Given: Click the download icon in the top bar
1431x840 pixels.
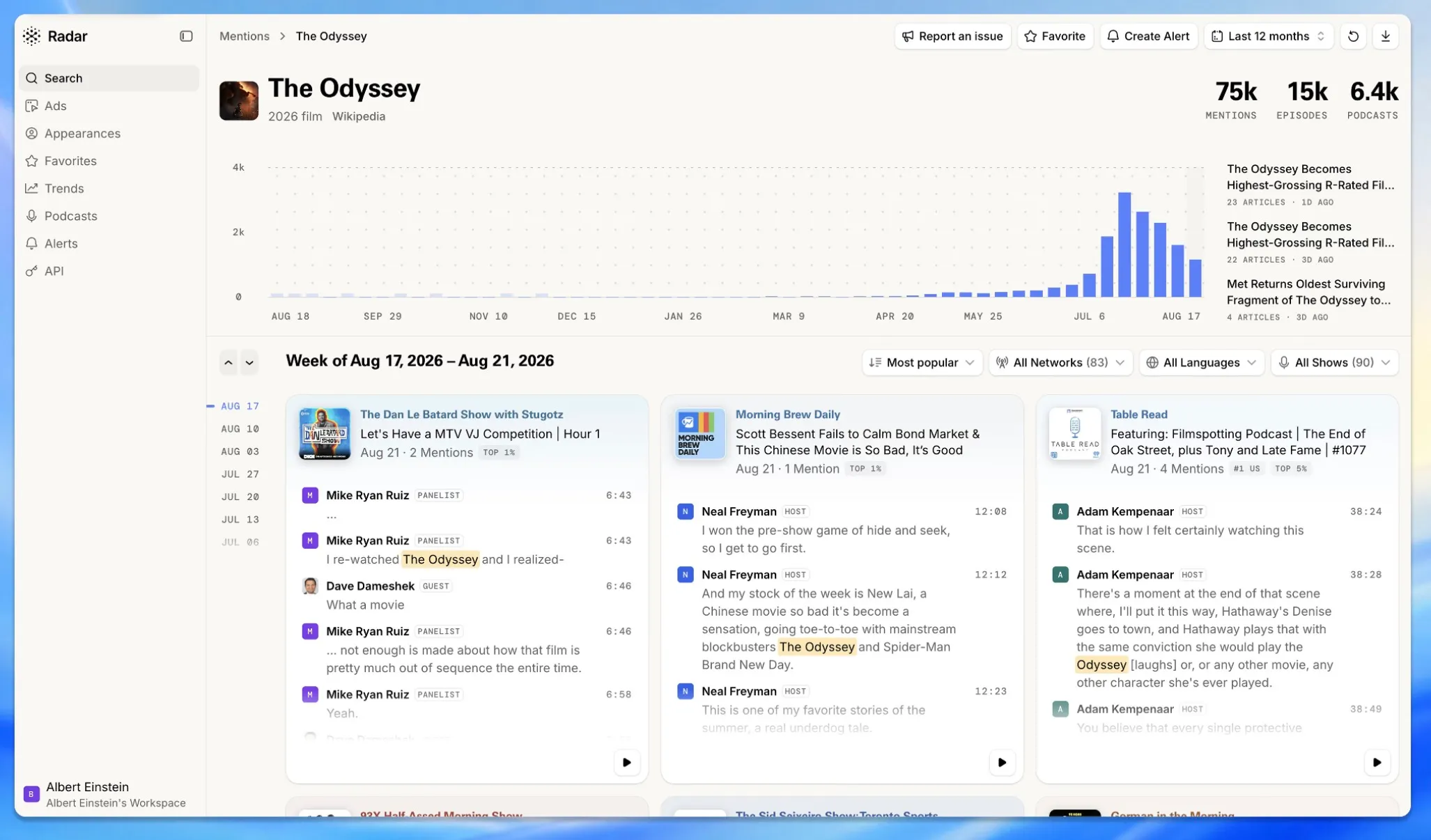Looking at the screenshot, I should [1386, 36].
